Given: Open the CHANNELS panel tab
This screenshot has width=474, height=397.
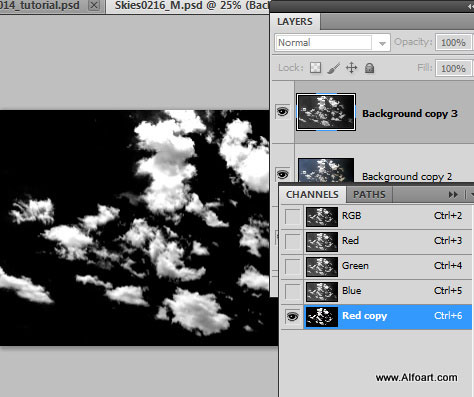Looking at the screenshot, I should click(312, 195).
